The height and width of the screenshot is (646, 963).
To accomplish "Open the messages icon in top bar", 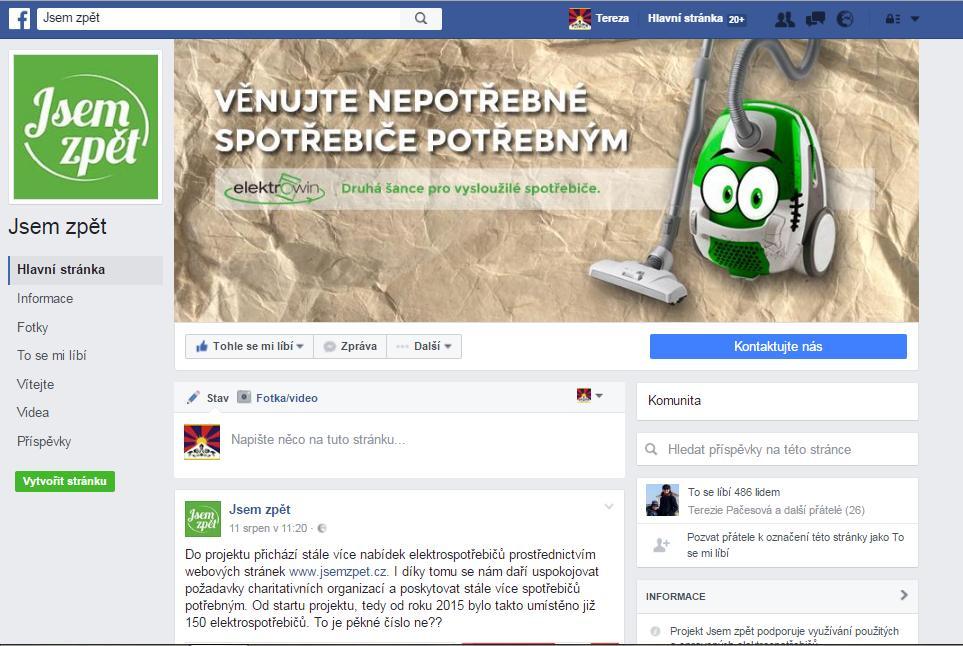I will tap(815, 19).
